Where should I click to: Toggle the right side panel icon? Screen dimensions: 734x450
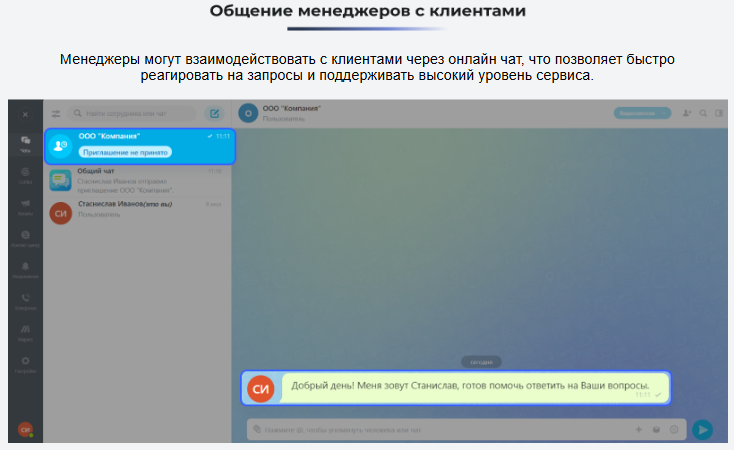click(719, 113)
